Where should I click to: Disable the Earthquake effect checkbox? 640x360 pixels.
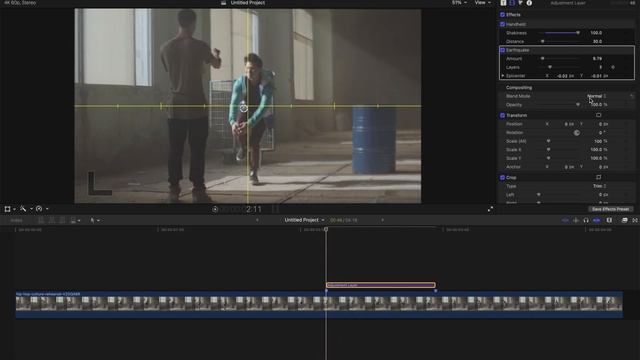(502, 50)
